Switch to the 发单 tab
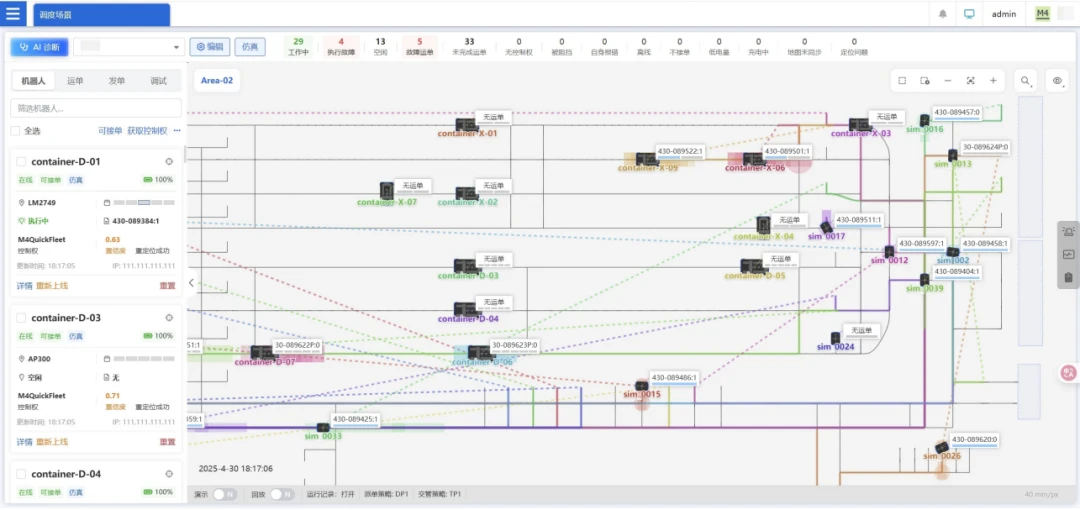1080x510 pixels. [116, 81]
